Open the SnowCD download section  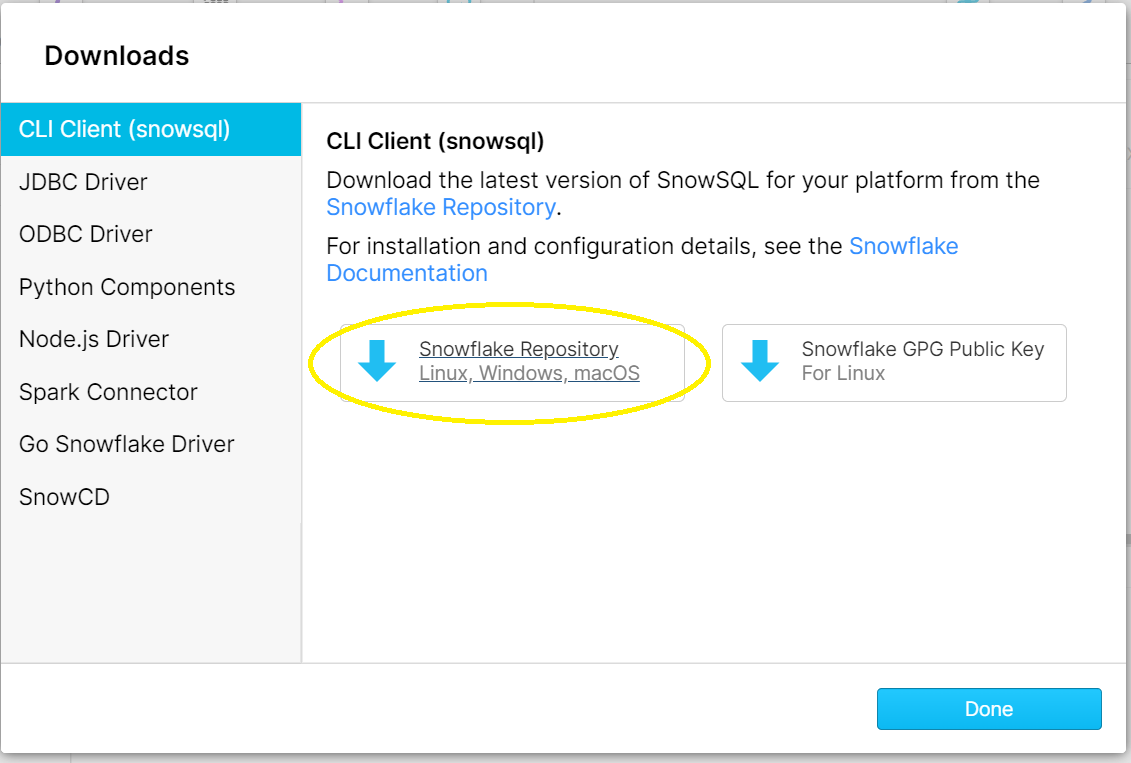point(64,496)
